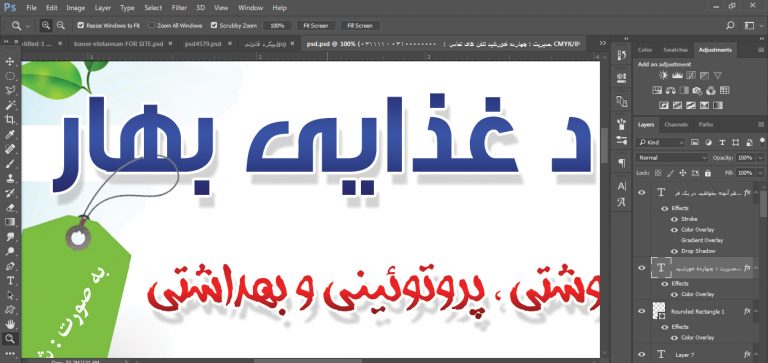Select the Lasso tool
Viewport: 768px width, 363px height.
10,90
